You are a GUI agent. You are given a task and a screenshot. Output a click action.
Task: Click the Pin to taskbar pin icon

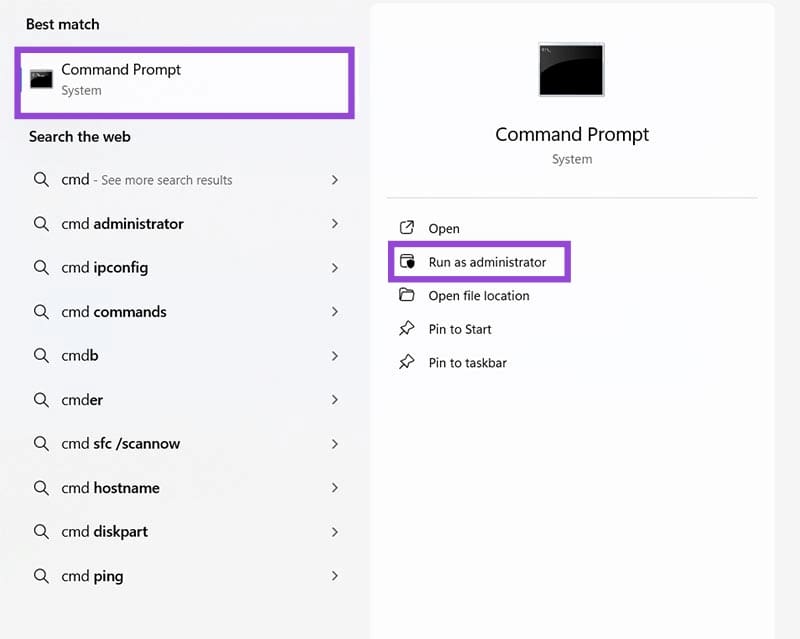[407, 362]
